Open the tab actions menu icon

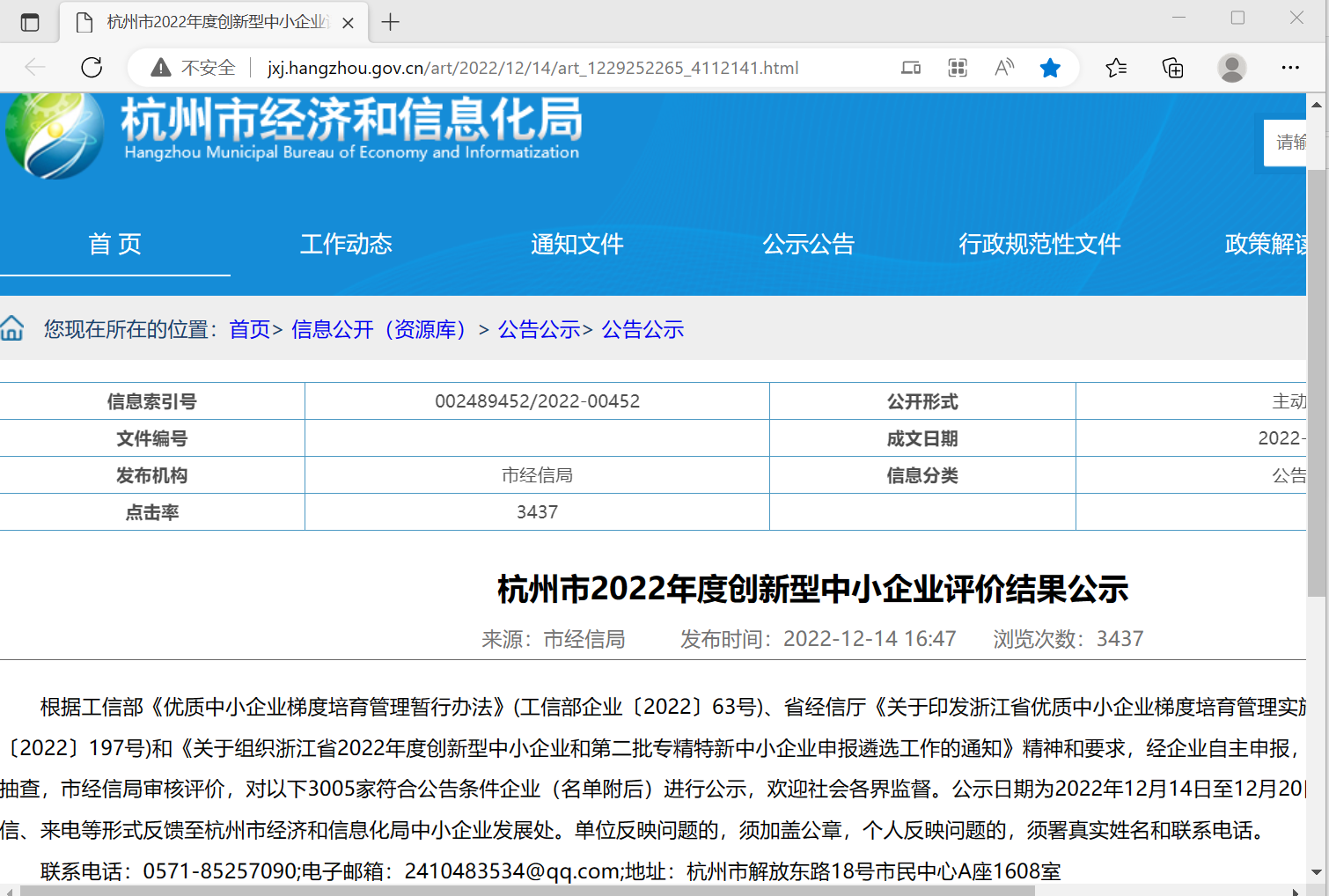30,22
